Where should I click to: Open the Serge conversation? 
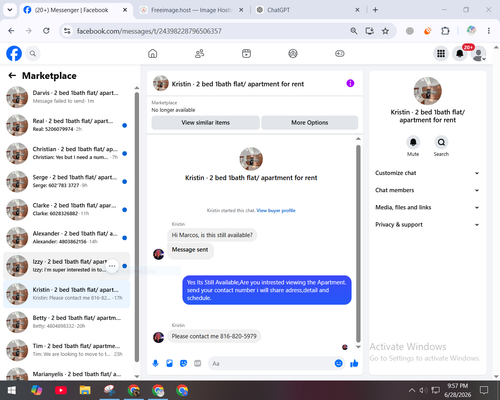pos(67,181)
